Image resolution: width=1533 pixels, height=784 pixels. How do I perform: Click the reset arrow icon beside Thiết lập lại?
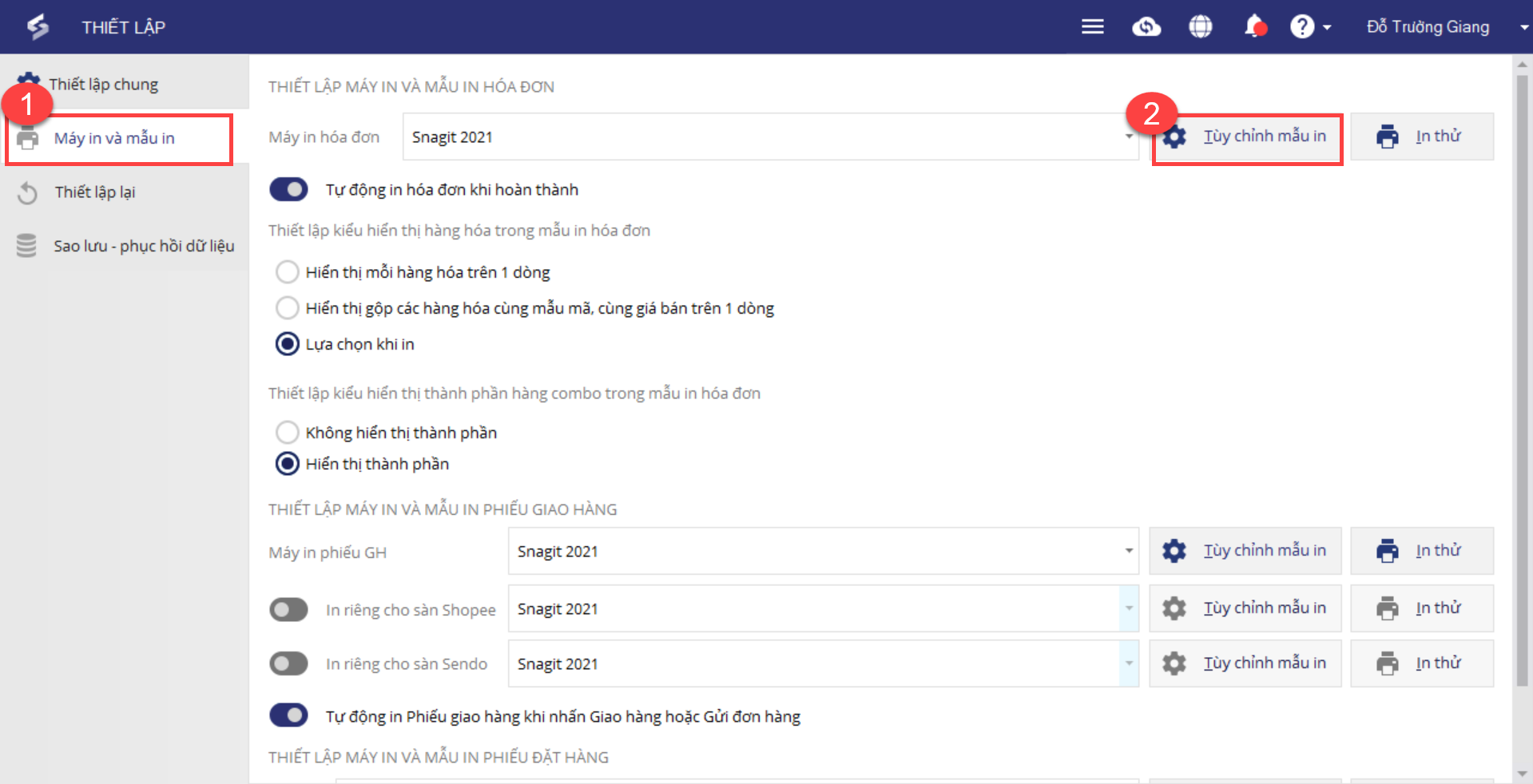tap(27, 192)
